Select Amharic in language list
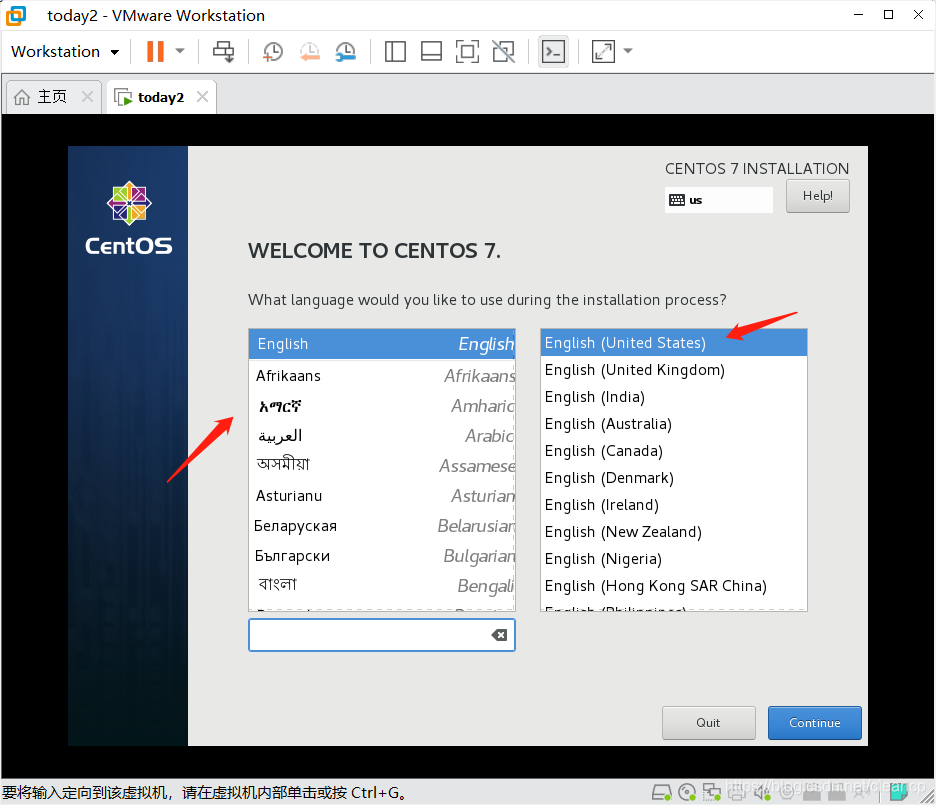 click(382, 406)
